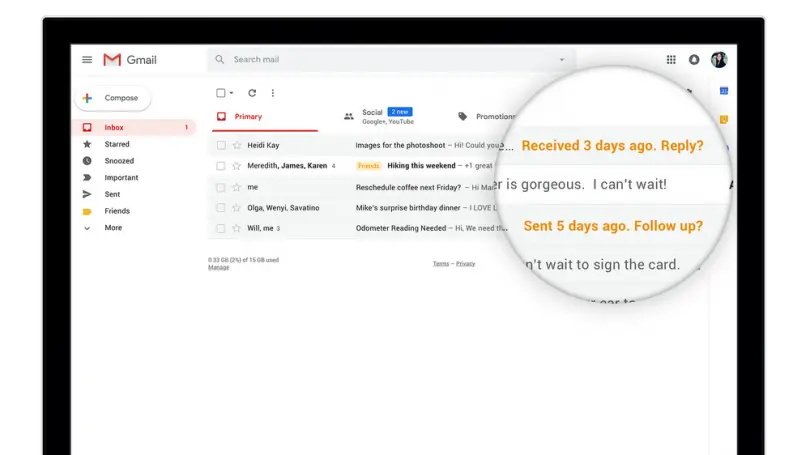Open the Terms link
The width and height of the screenshot is (810, 455).
coord(441,263)
